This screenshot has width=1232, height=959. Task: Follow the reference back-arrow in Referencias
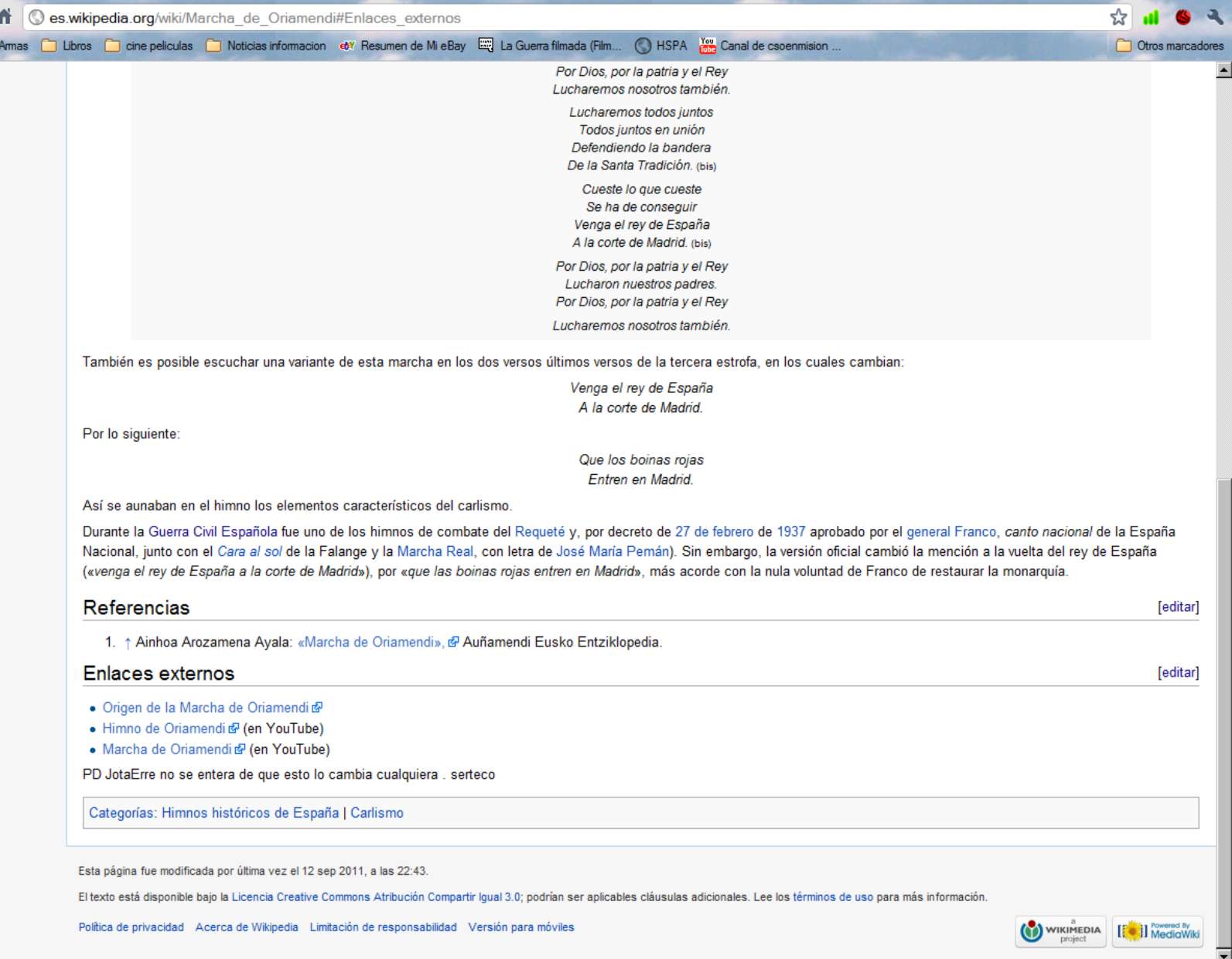pyautogui.click(x=127, y=643)
